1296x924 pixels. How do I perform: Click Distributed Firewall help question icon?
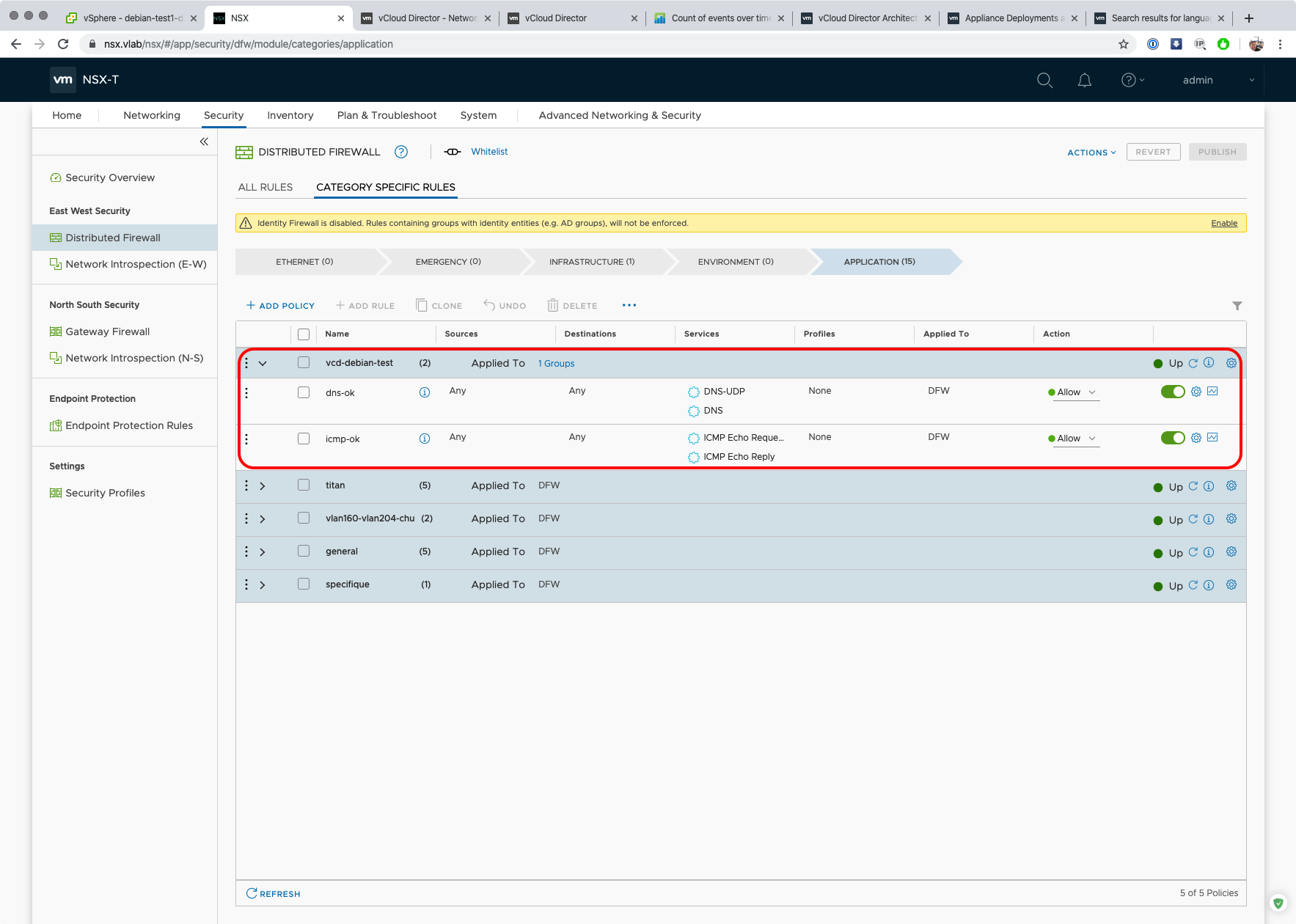[x=401, y=152]
